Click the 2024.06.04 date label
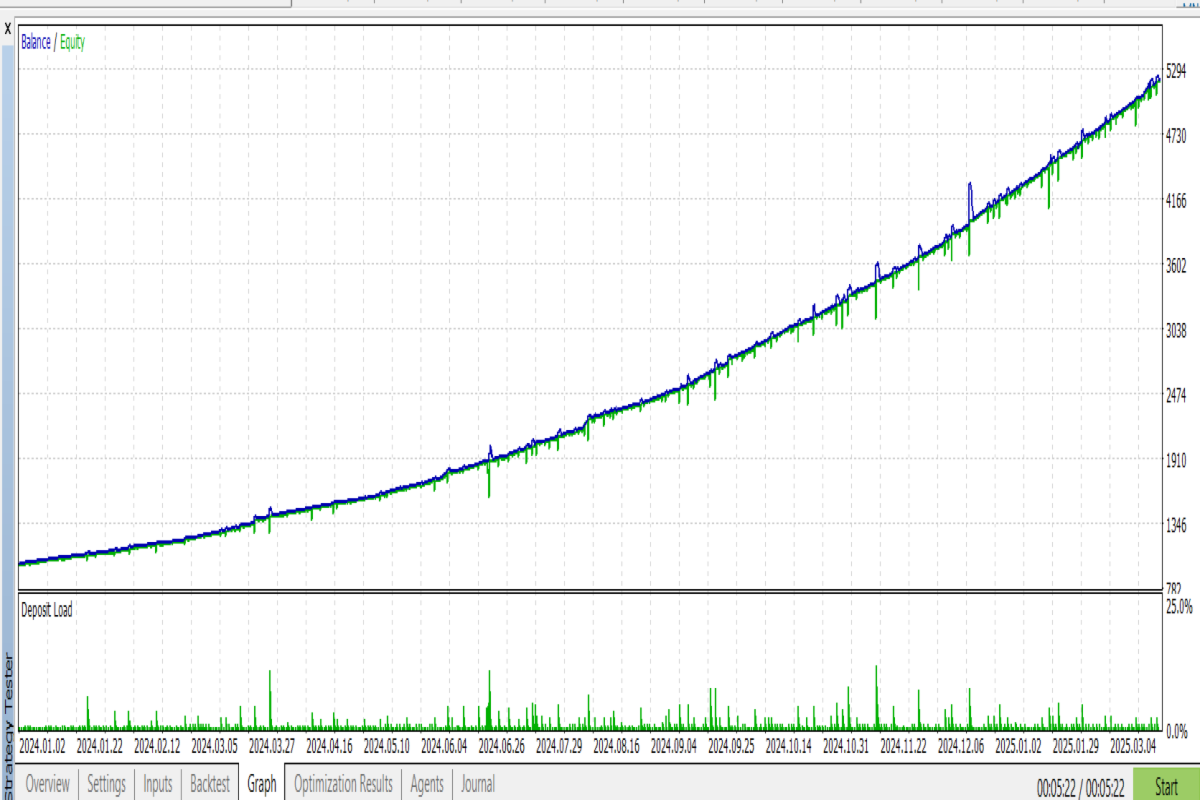The width and height of the screenshot is (1200, 800). pyautogui.click(x=444, y=745)
